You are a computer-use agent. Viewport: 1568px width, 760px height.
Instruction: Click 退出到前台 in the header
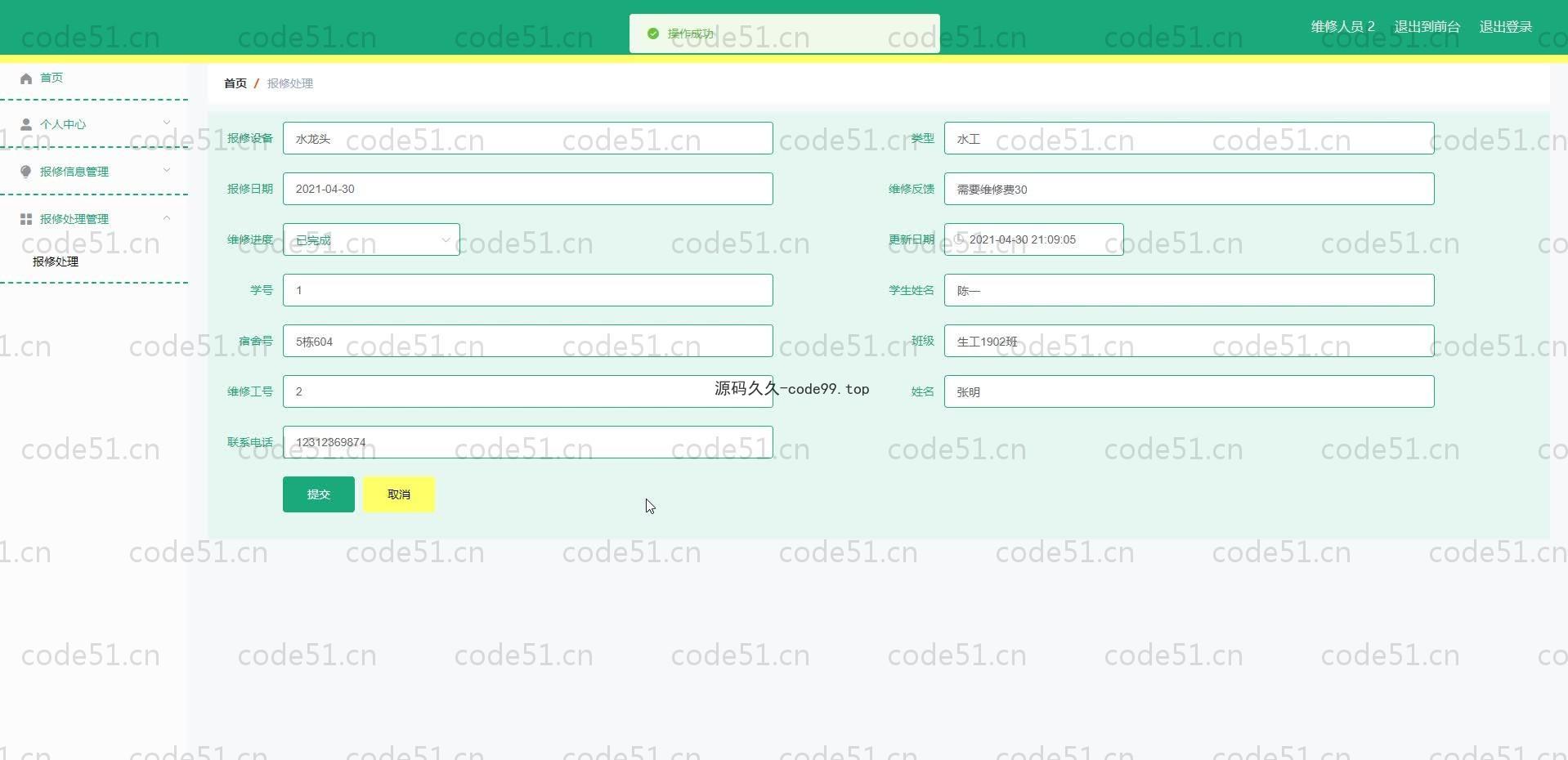(x=1427, y=27)
